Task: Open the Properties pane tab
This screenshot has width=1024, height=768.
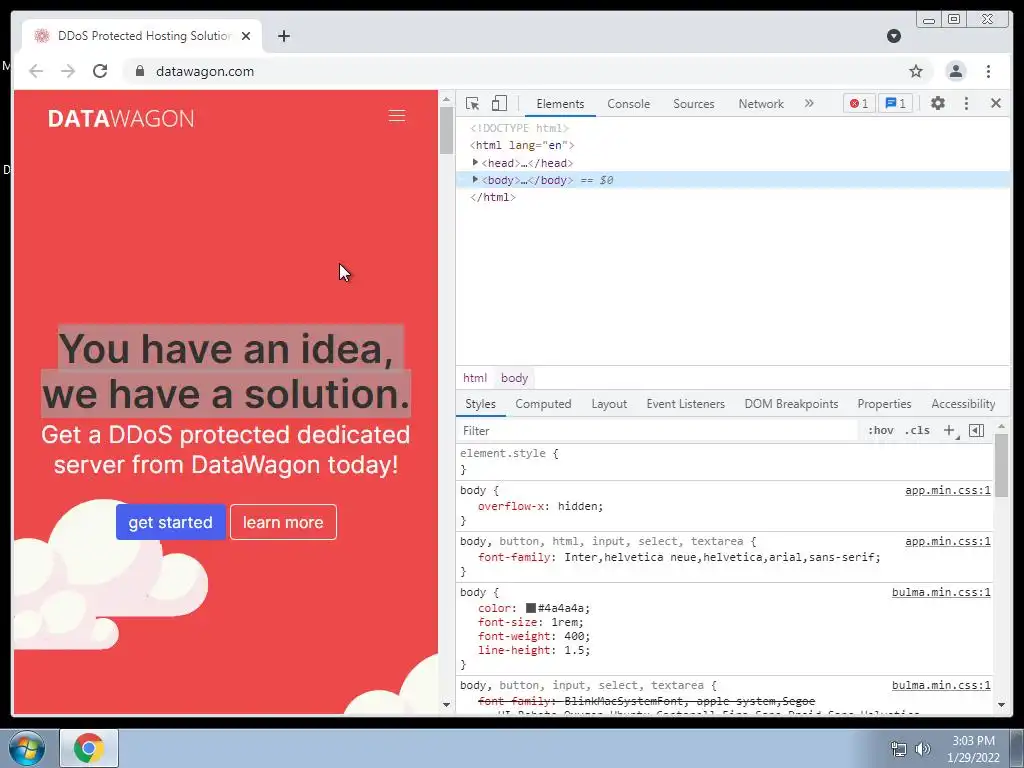Action: [884, 404]
